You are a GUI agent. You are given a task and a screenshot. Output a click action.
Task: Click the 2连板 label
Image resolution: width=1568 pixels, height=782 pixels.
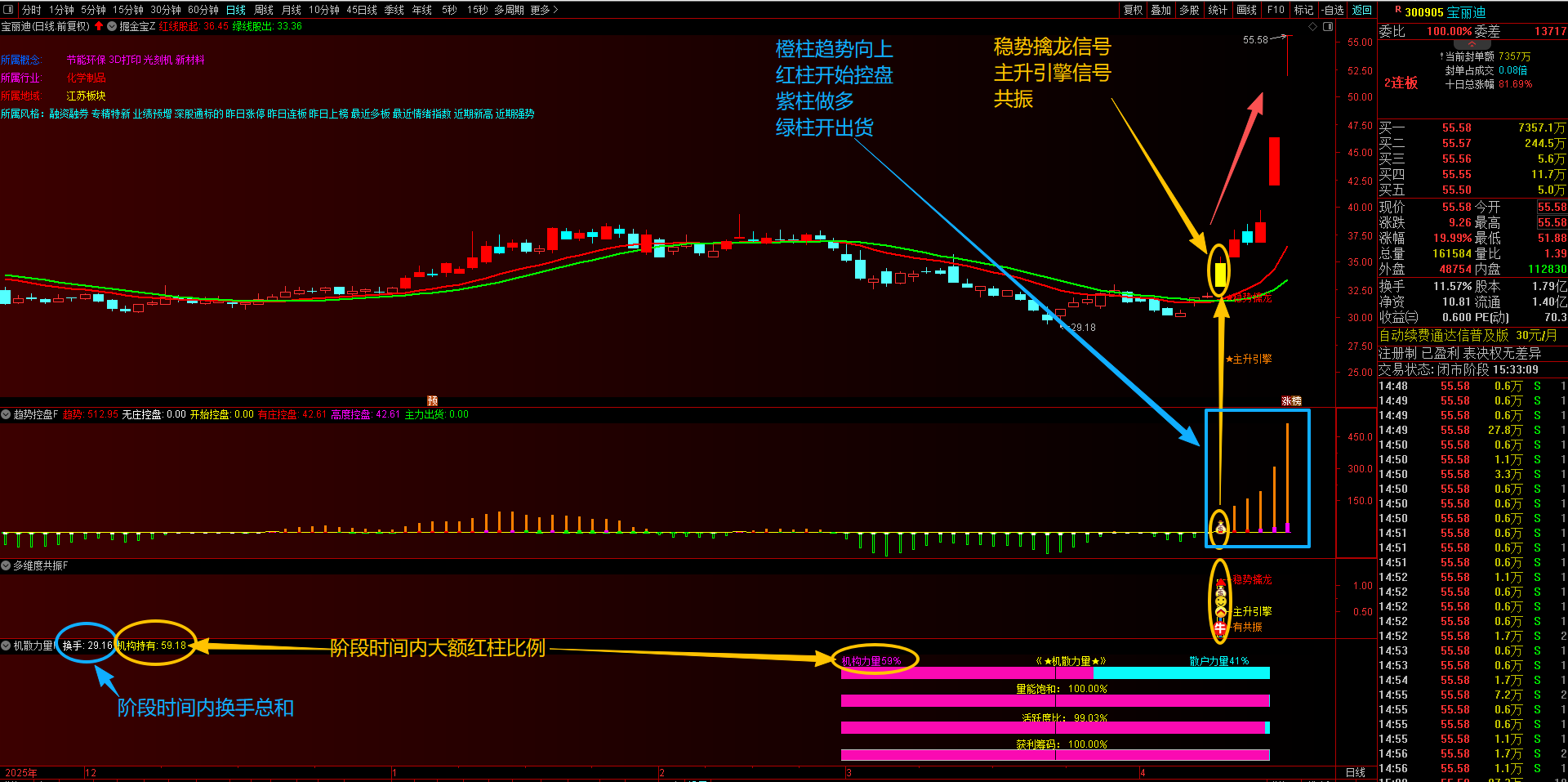pyautogui.click(x=1401, y=83)
